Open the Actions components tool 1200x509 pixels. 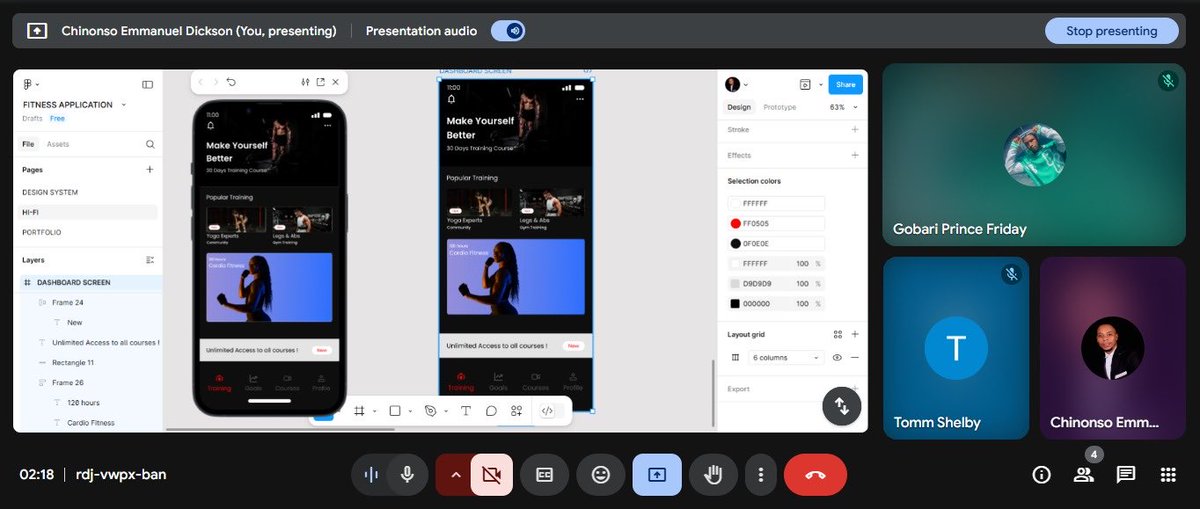point(517,411)
